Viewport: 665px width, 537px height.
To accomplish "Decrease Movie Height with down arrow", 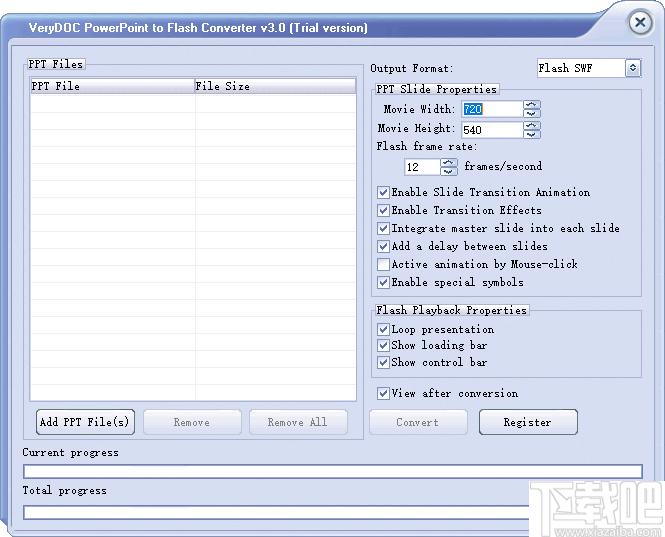I will click(531, 134).
